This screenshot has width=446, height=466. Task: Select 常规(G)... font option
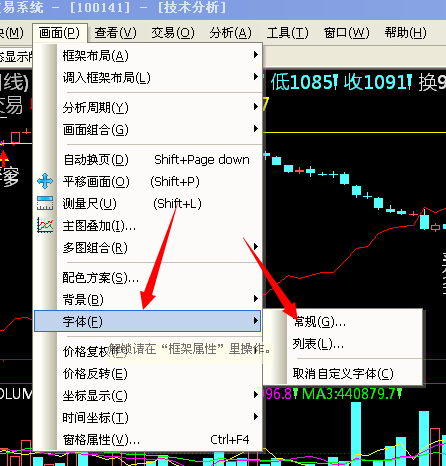point(319,322)
